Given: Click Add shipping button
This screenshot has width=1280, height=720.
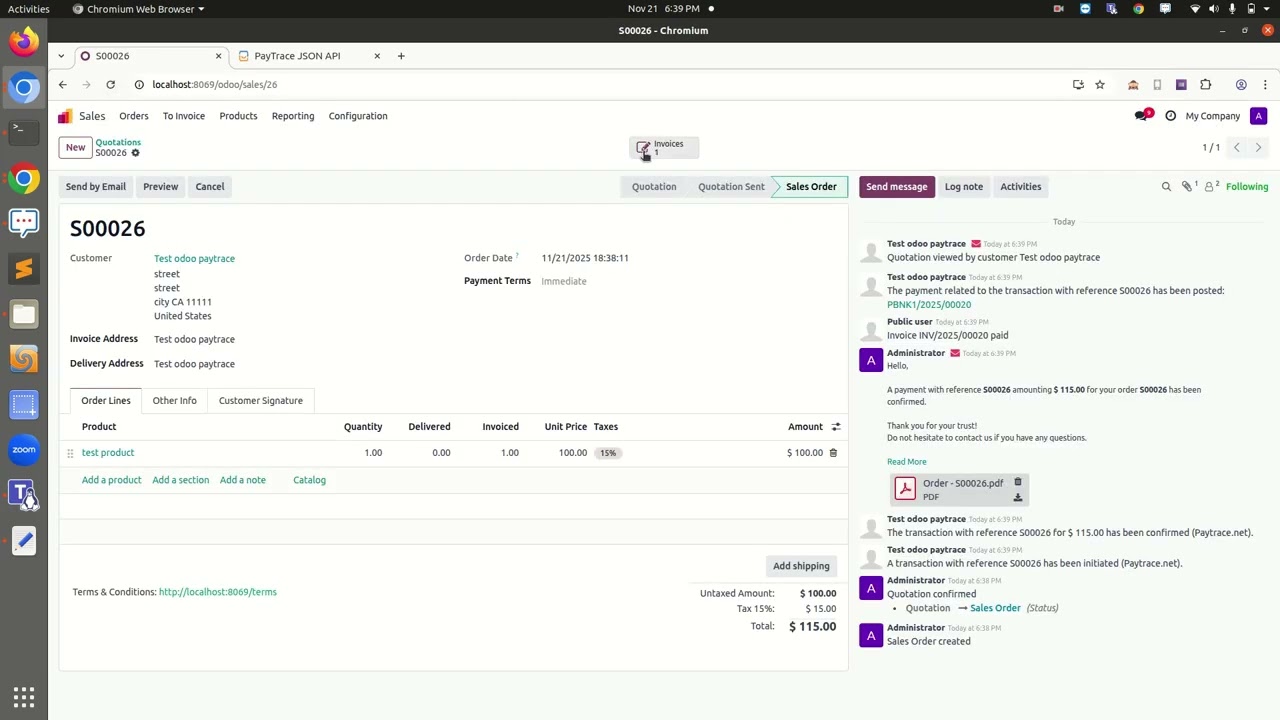Looking at the screenshot, I should [x=801, y=566].
